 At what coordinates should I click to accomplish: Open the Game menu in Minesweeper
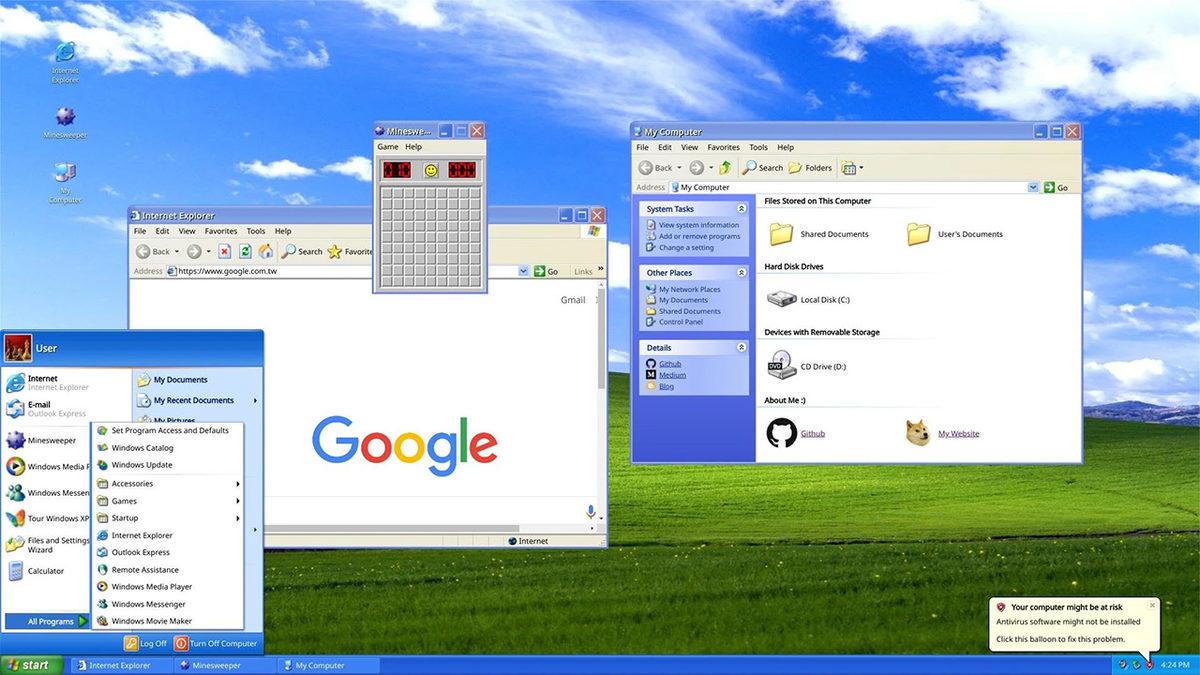point(386,146)
